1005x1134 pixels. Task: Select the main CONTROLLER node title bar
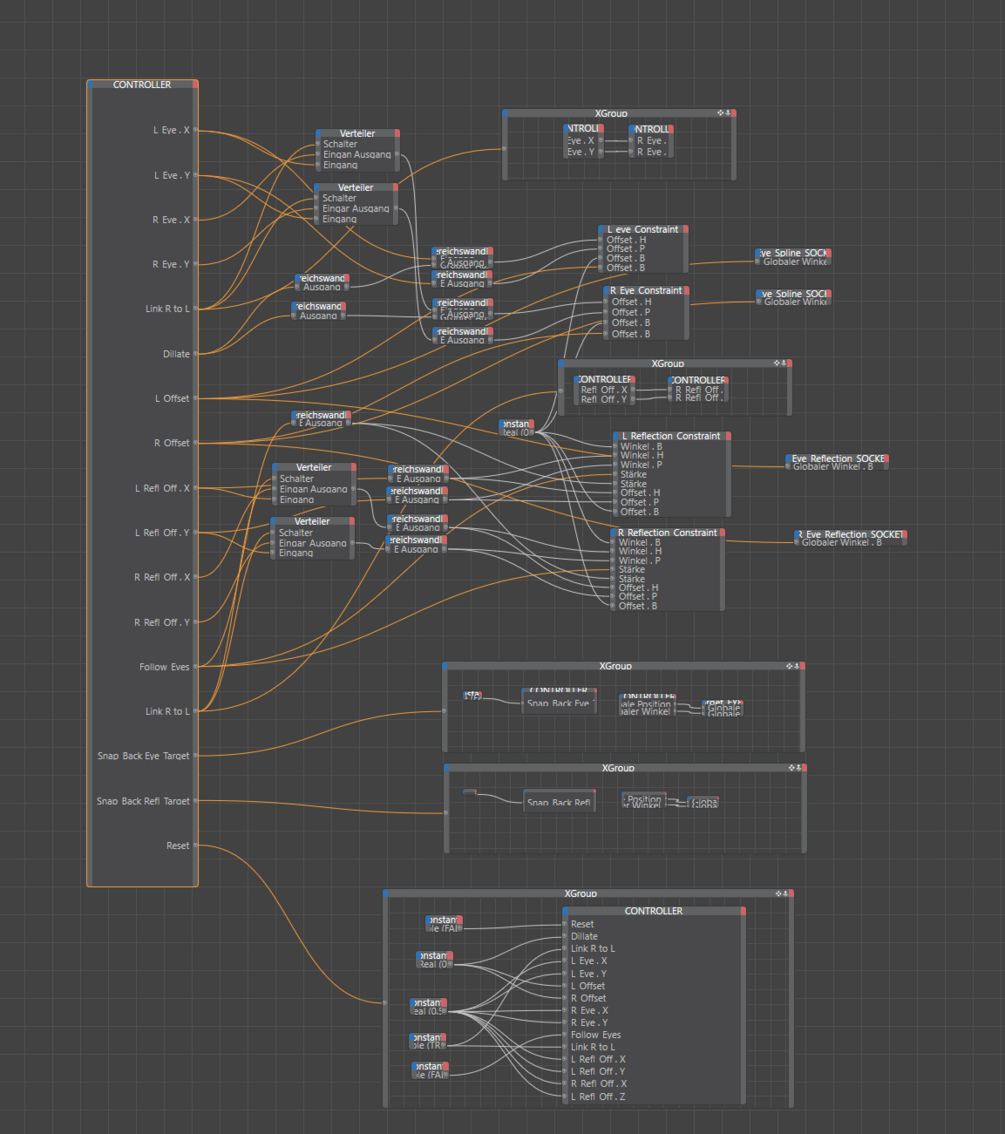pos(142,85)
